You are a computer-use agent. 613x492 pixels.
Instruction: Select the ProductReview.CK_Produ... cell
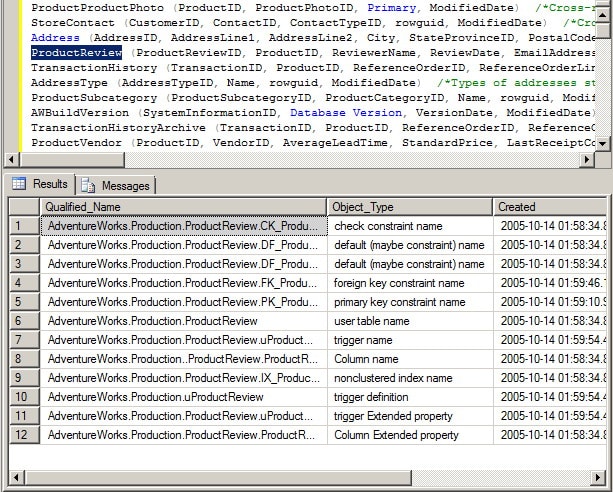(x=184, y=226)
